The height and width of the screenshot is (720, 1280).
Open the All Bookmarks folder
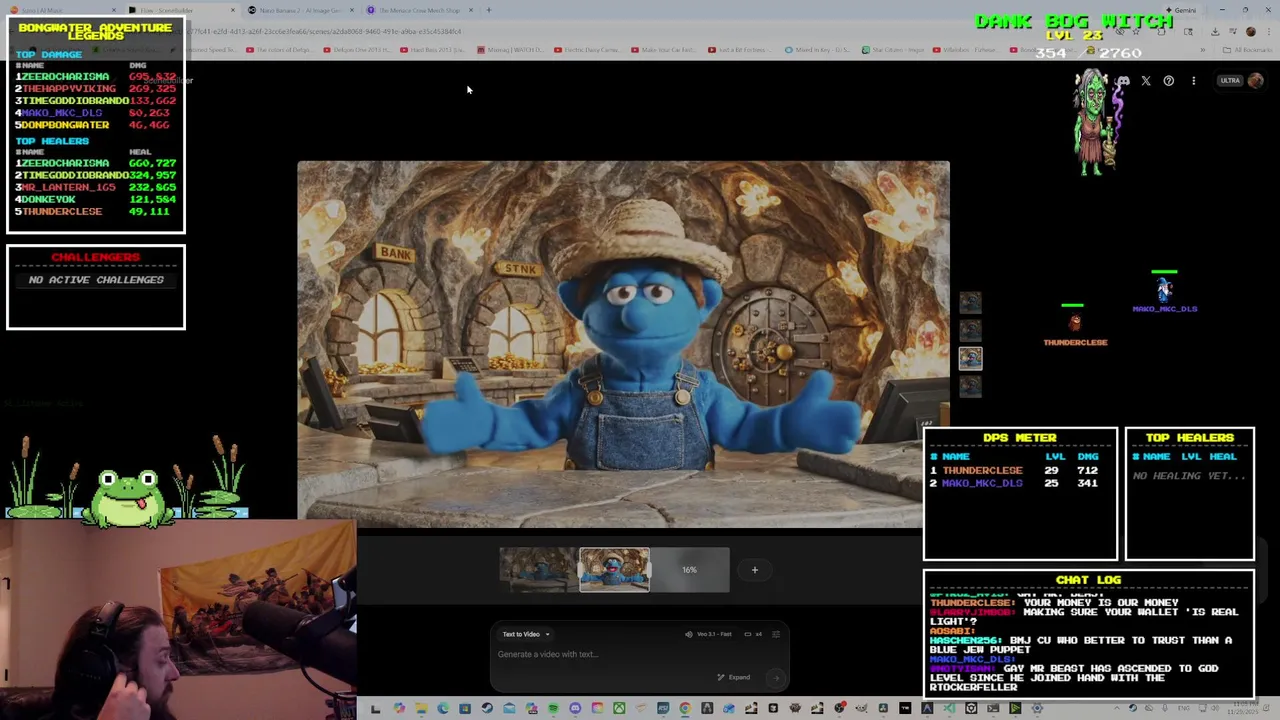(x=1247, y=50)
